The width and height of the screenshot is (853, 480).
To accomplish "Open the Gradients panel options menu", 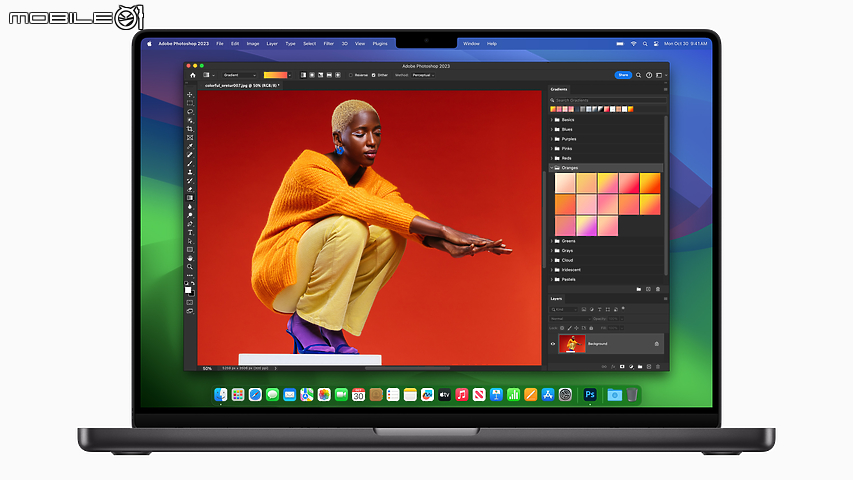I will [x=665, y=89].
